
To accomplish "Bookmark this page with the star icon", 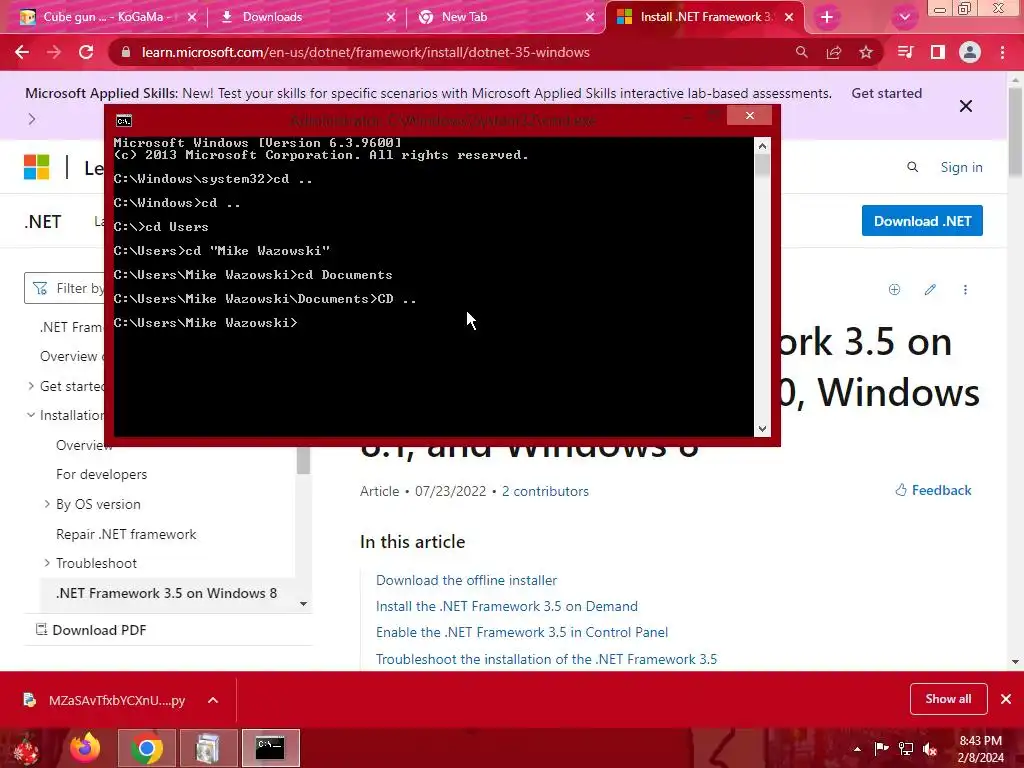I will [x=866, y=52].
